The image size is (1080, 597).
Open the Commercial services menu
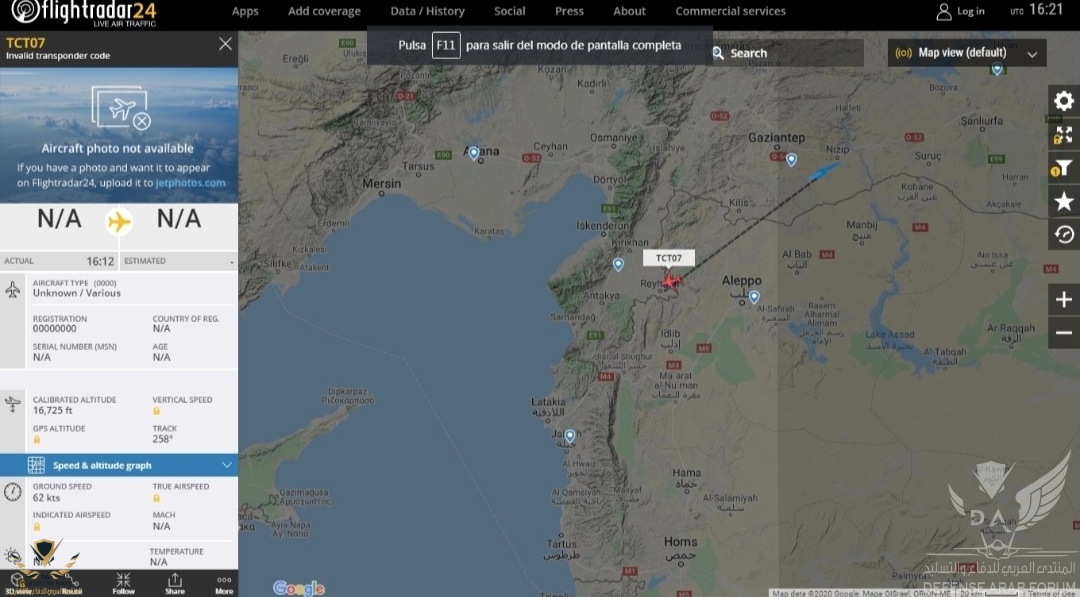[730, 11]
